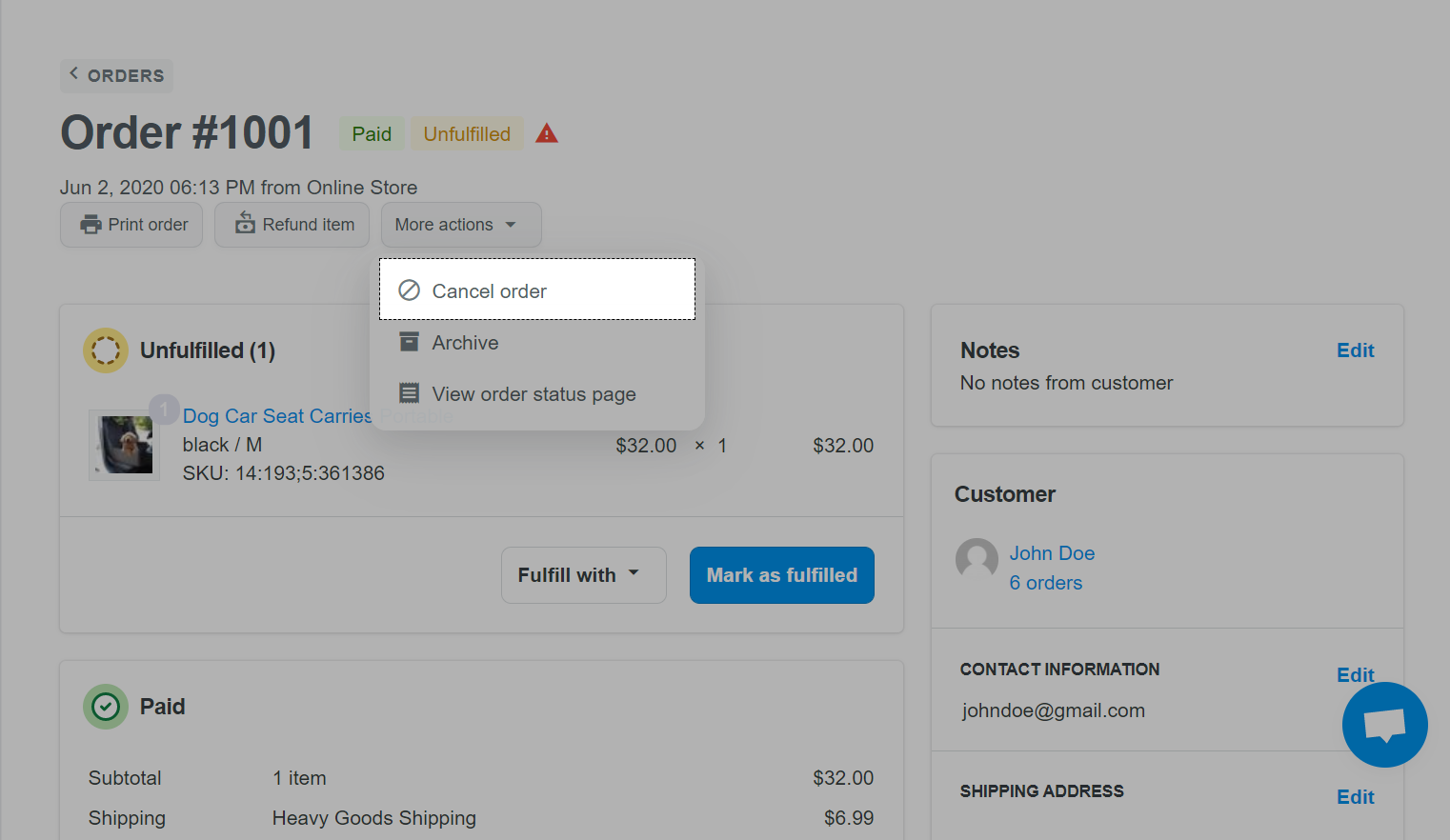The image size is (1450, 840).
Task: Click the black / M variant text
Action: click(x=222, y=445)
